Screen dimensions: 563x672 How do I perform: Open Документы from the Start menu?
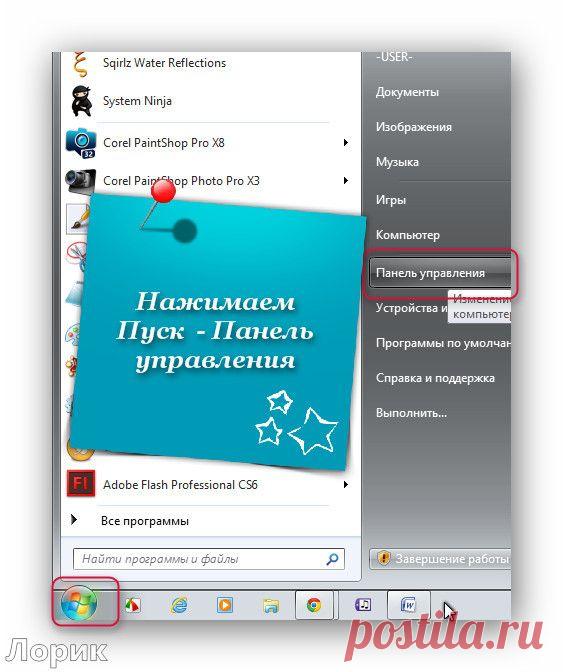407,92
